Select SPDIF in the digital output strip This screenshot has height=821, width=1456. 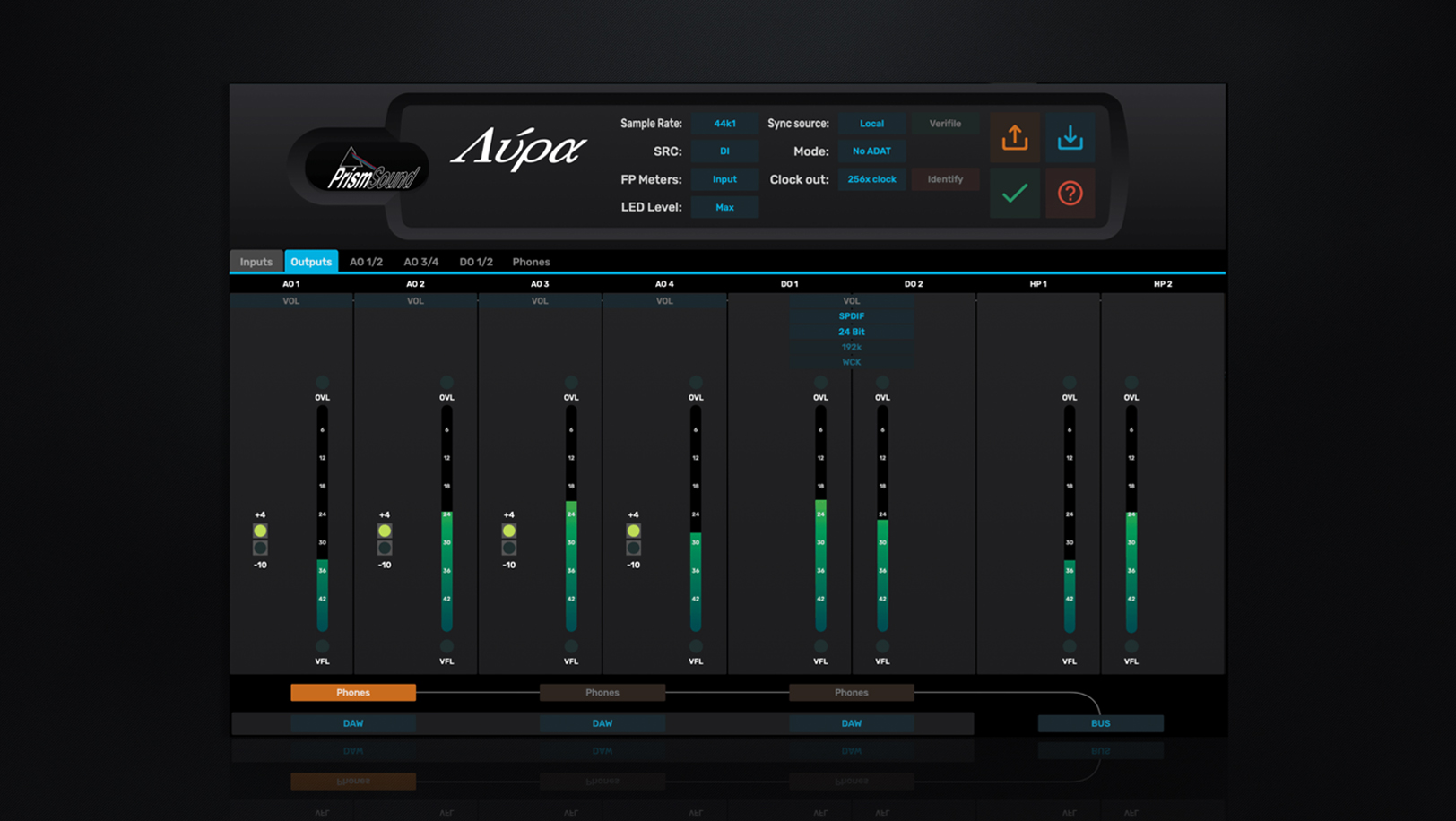click(x=852, y=316)
